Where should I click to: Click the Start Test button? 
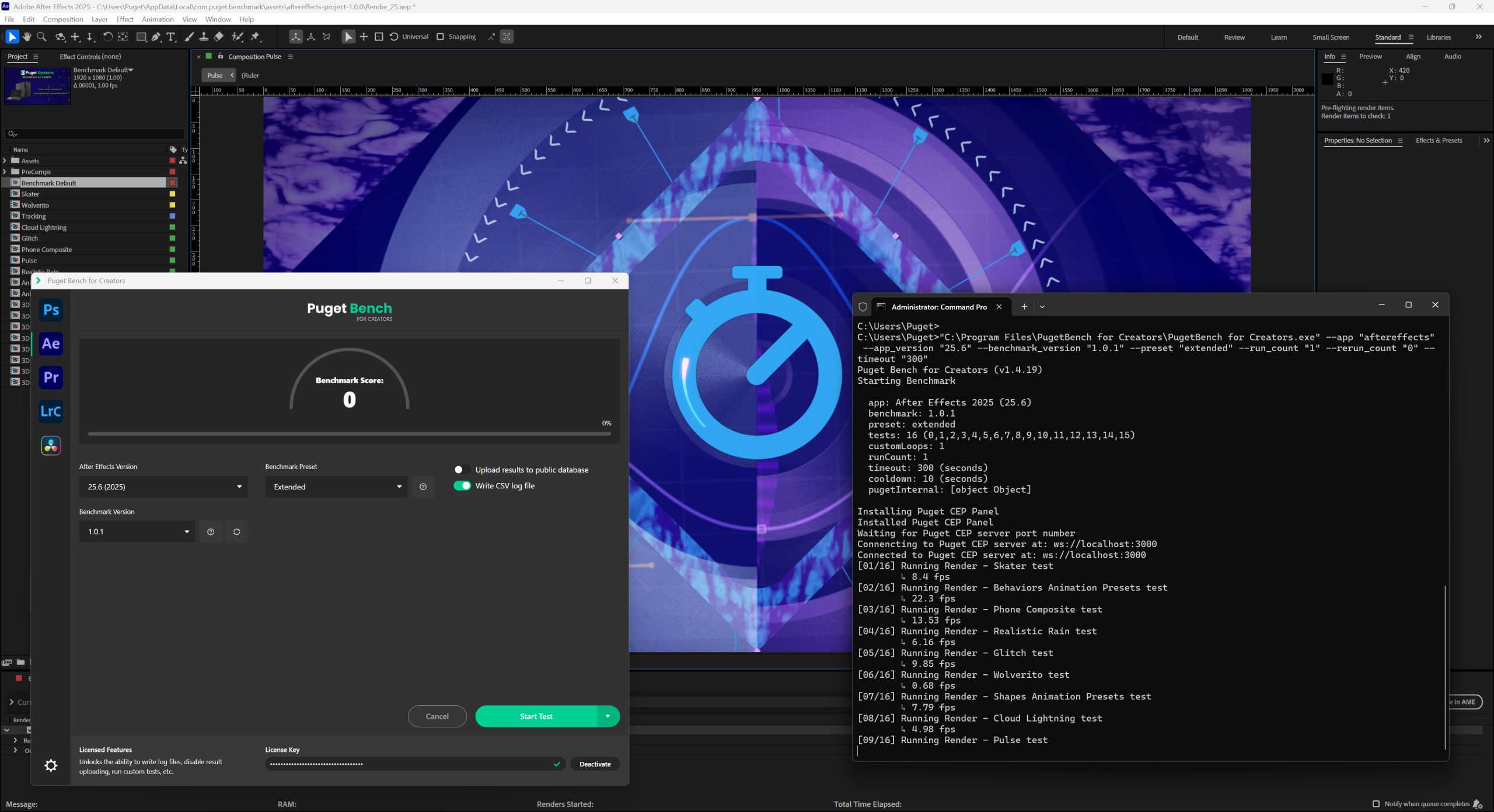pyautogui.click(x=536, y=716)
